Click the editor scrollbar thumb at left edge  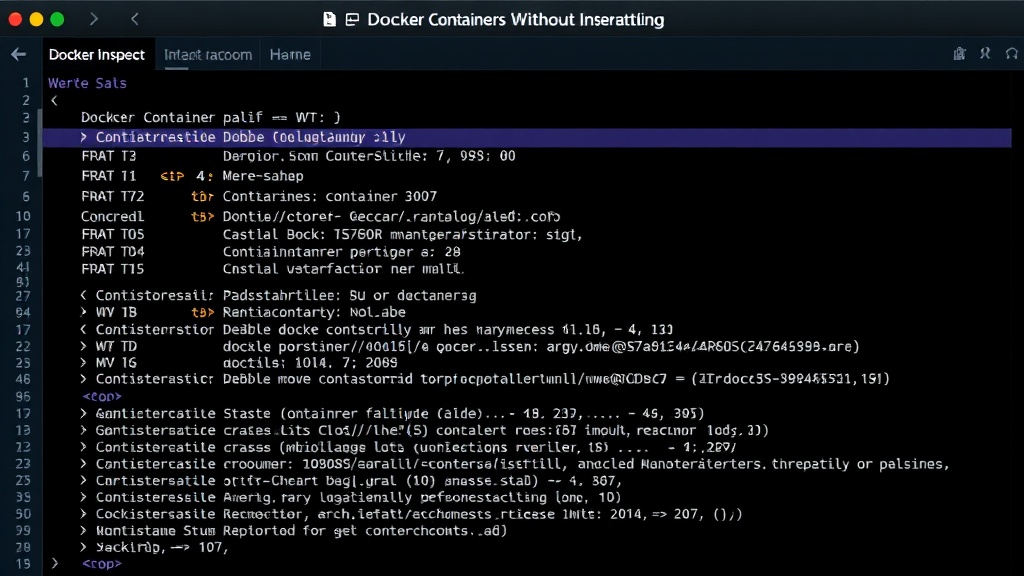click(40, 142)
